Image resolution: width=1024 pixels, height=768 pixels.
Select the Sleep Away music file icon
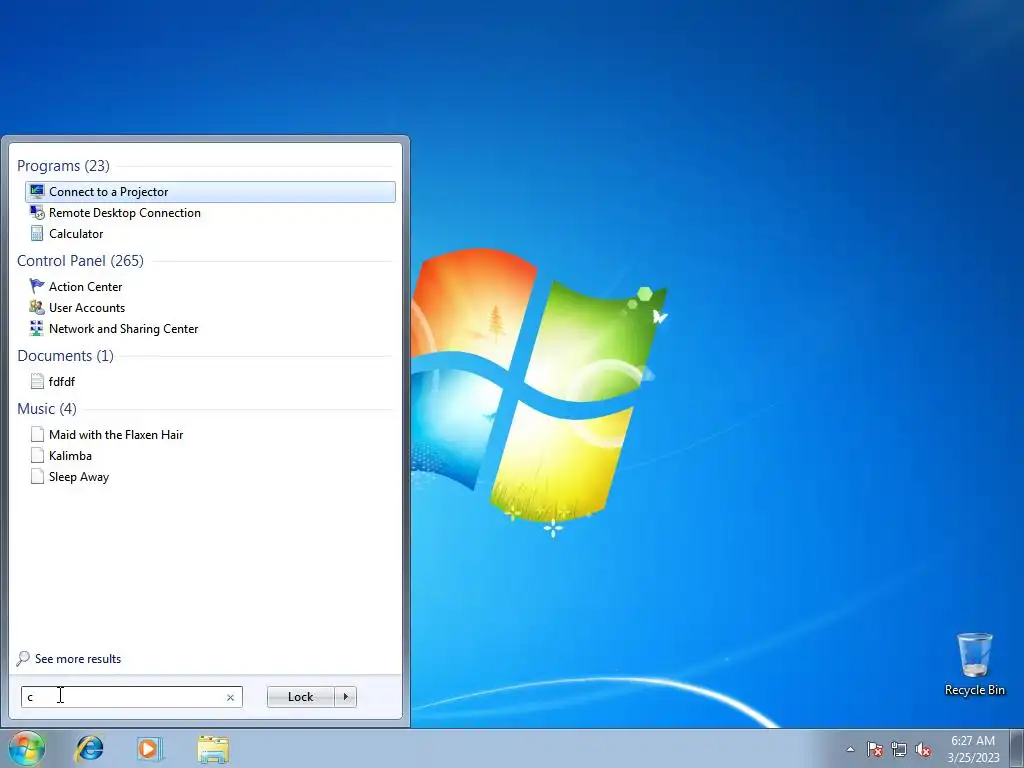[x=37, y=476]
